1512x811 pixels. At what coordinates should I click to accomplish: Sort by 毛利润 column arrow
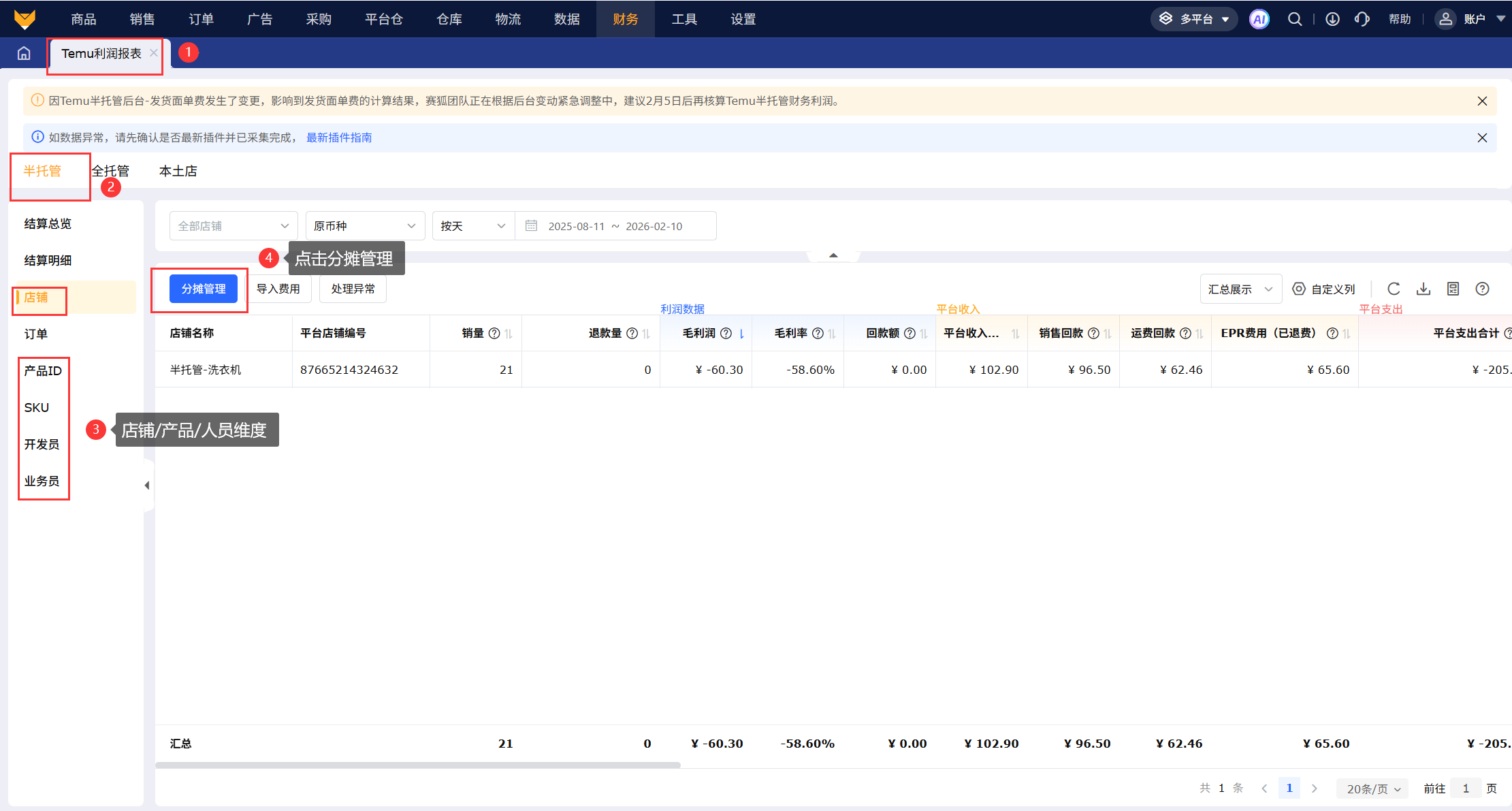pyautogui.click(x=741, y=333)
